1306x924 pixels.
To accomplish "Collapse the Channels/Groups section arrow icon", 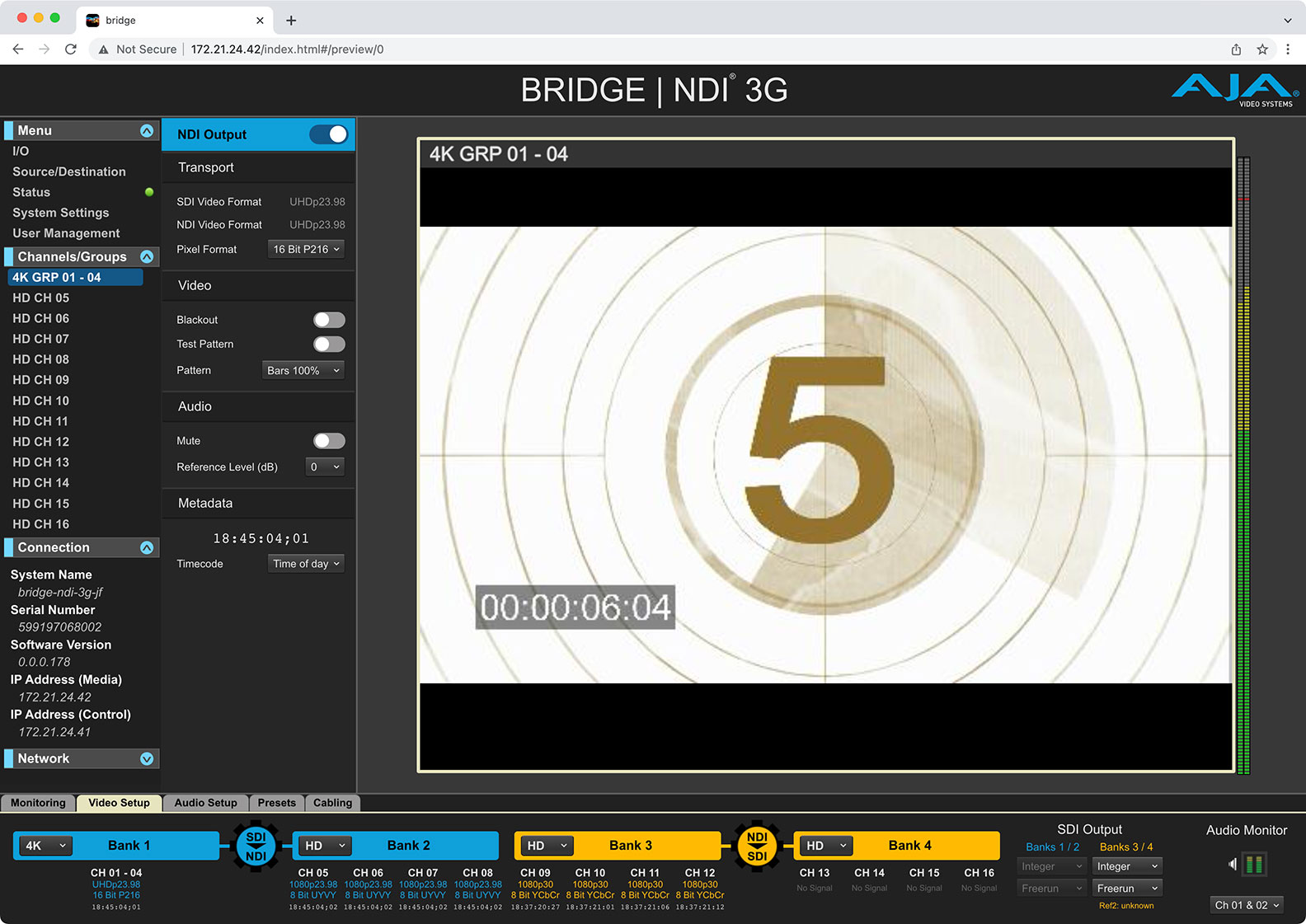I will coord(147,257).
